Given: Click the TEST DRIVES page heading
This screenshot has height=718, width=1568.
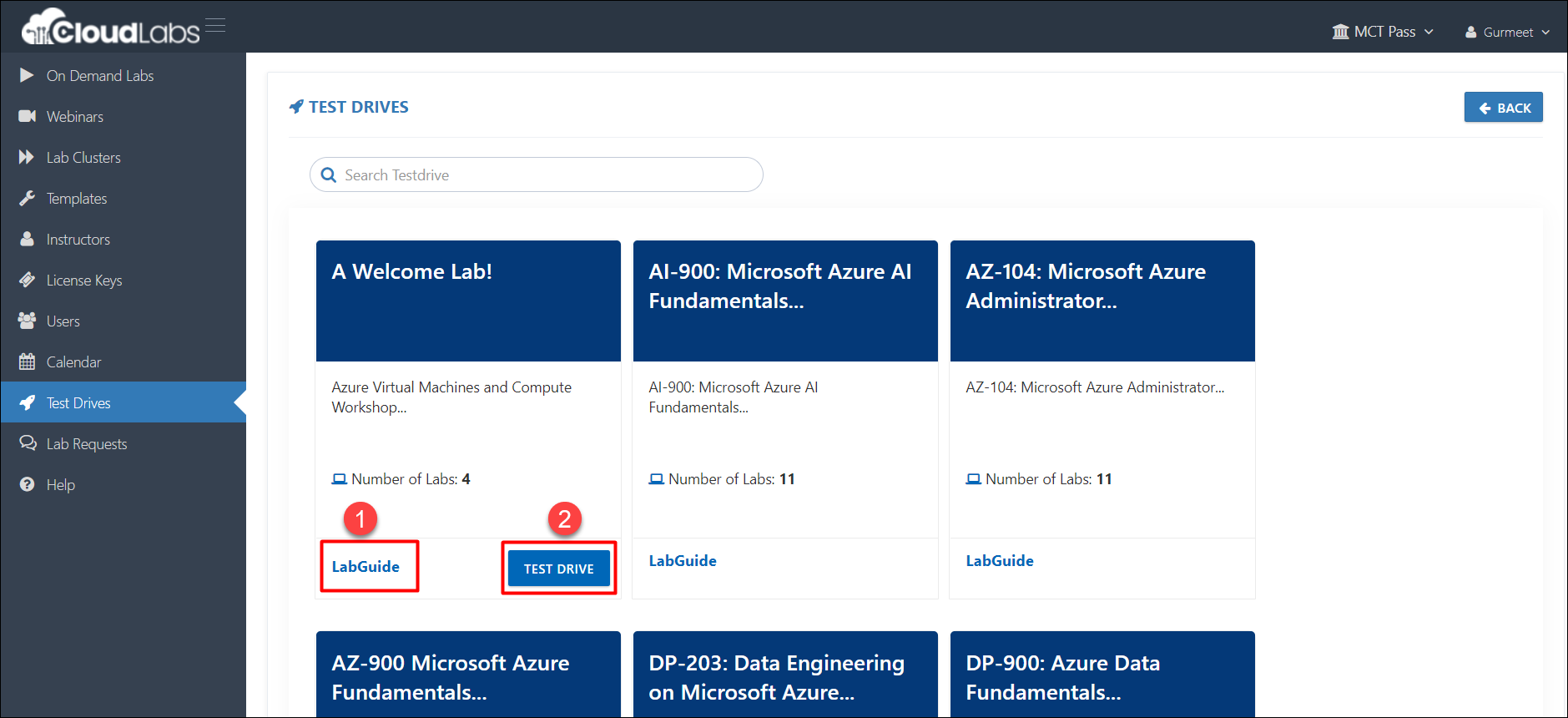Looking at the screenshot, I should (x=359, y=107).
